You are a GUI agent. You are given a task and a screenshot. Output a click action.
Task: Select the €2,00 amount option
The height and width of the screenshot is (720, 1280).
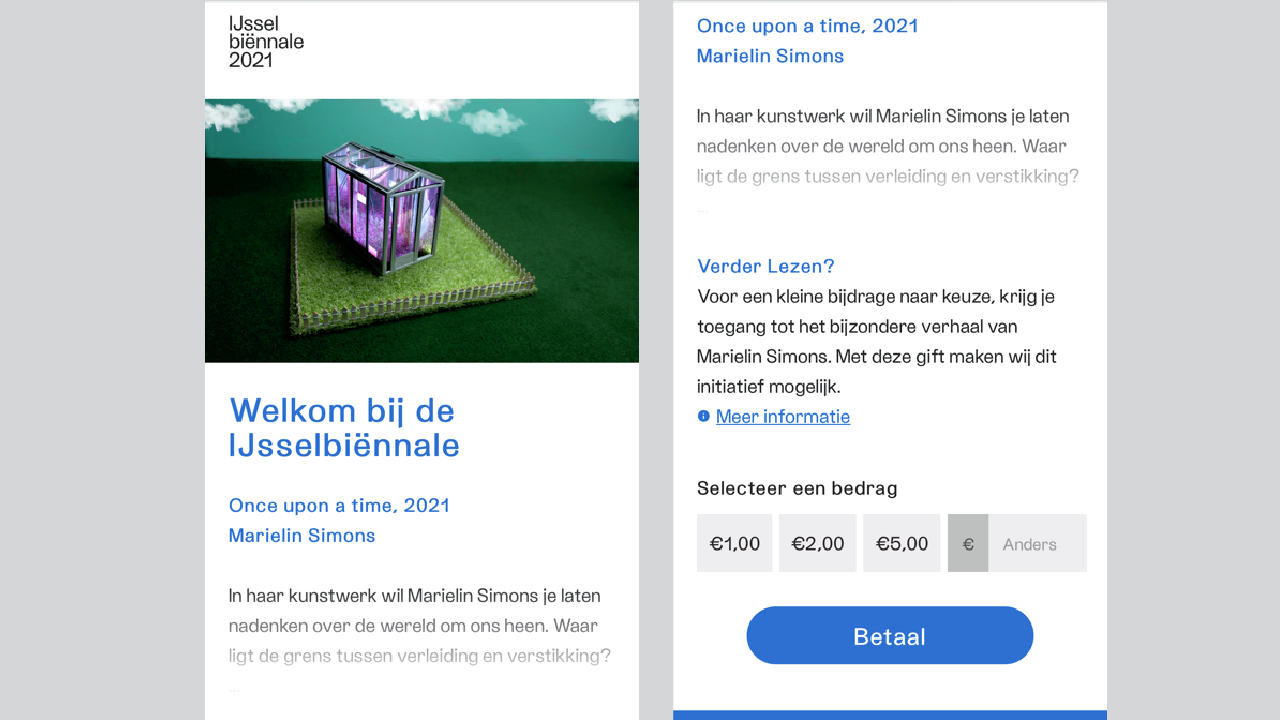click(818, 543)
